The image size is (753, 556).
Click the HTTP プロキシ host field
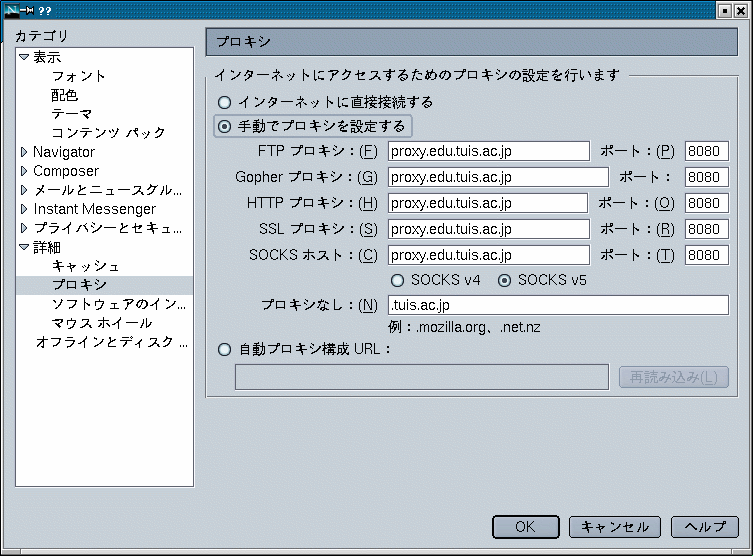pos(488,203)
